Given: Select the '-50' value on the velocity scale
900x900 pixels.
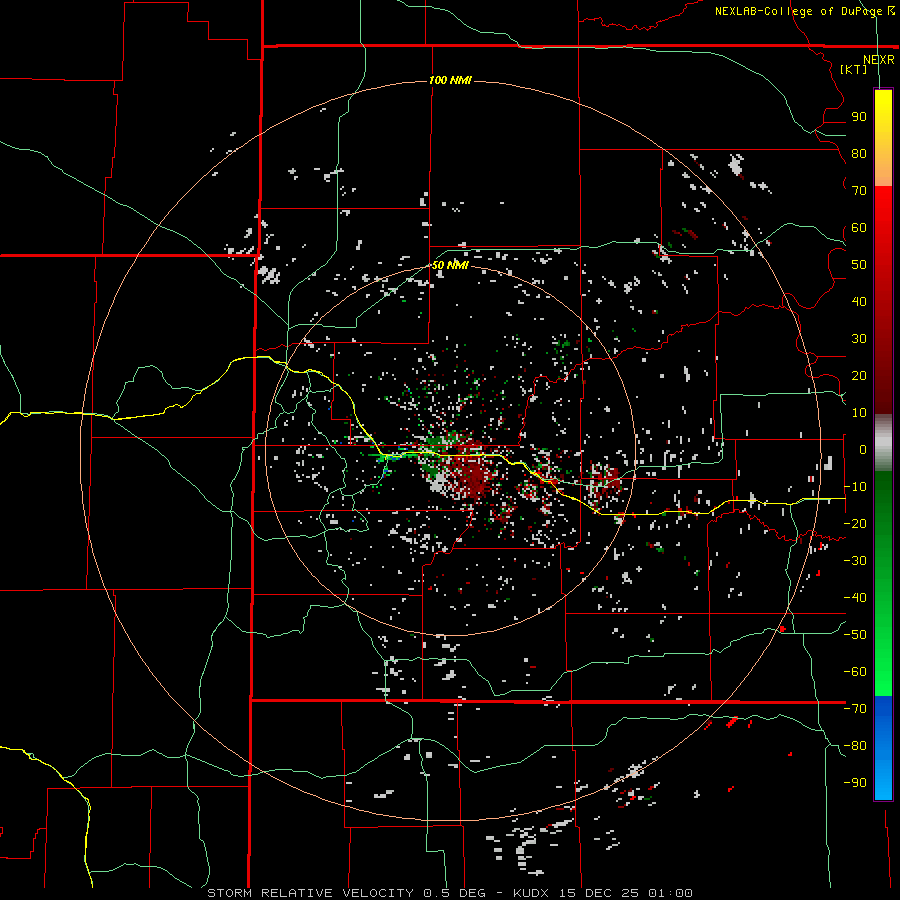Looking at the screenshot, I should point(855,635).
